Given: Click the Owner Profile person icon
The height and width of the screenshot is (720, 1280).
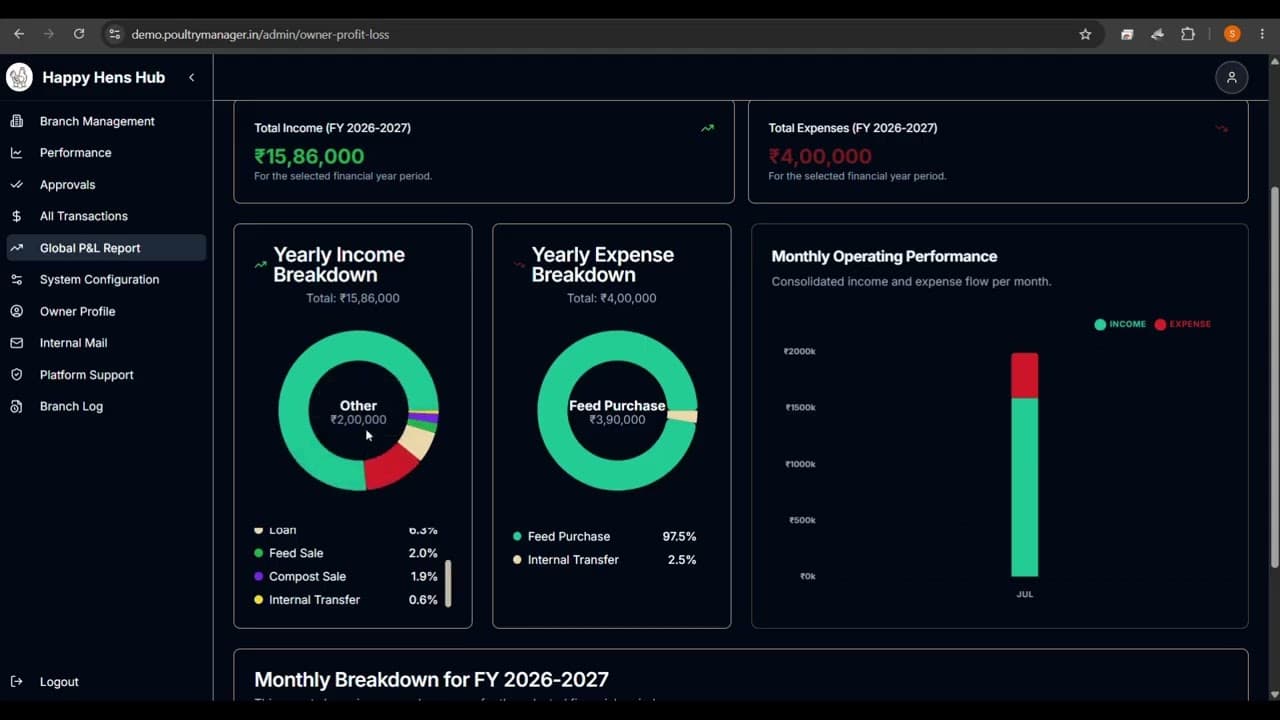Looking at the screenshot, I should click(x=16, y=311).
